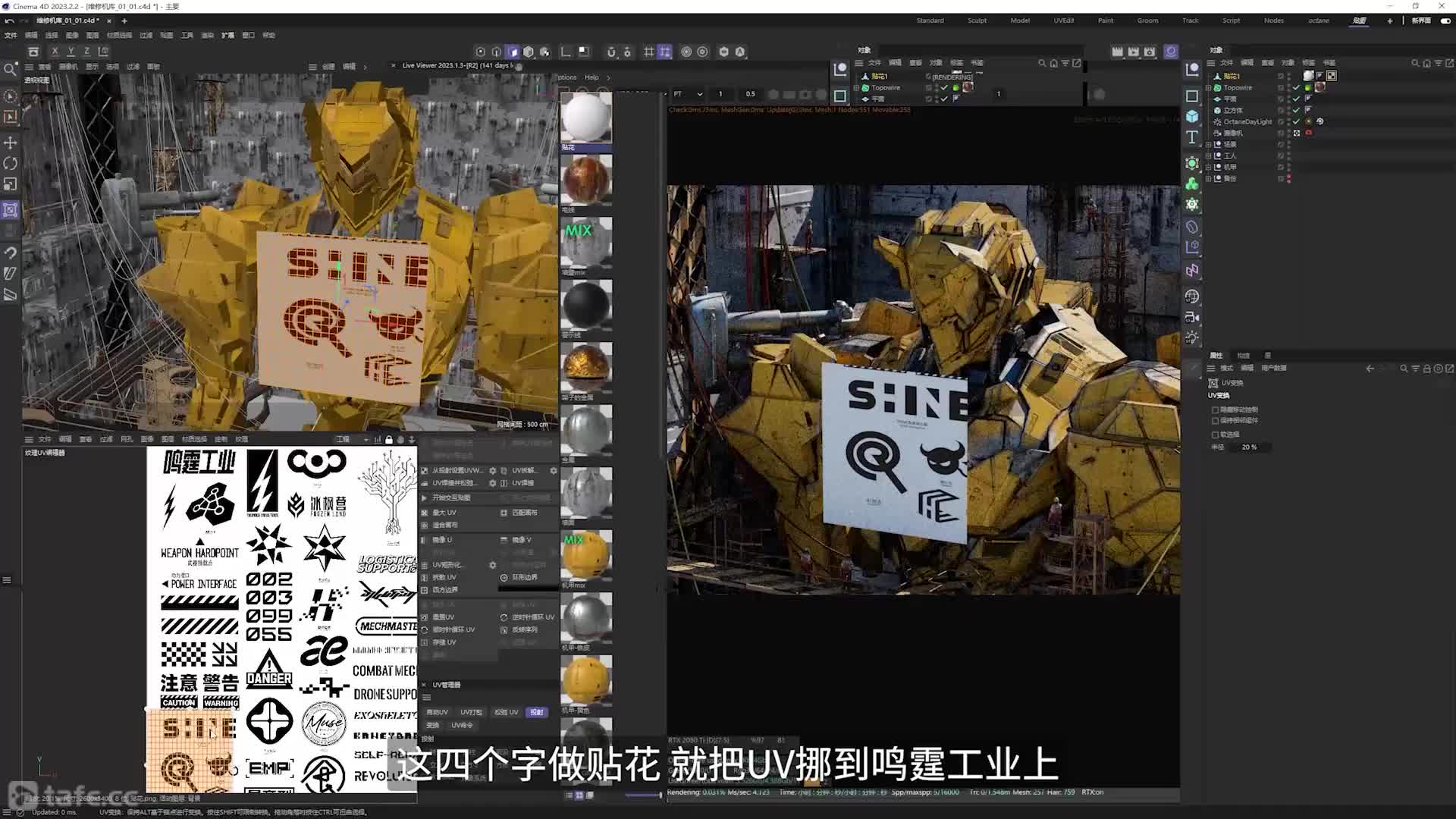Screen dimensions: 1456x819
Task: Expand viewport menu overflow chevron
Action: click(366, 67)
